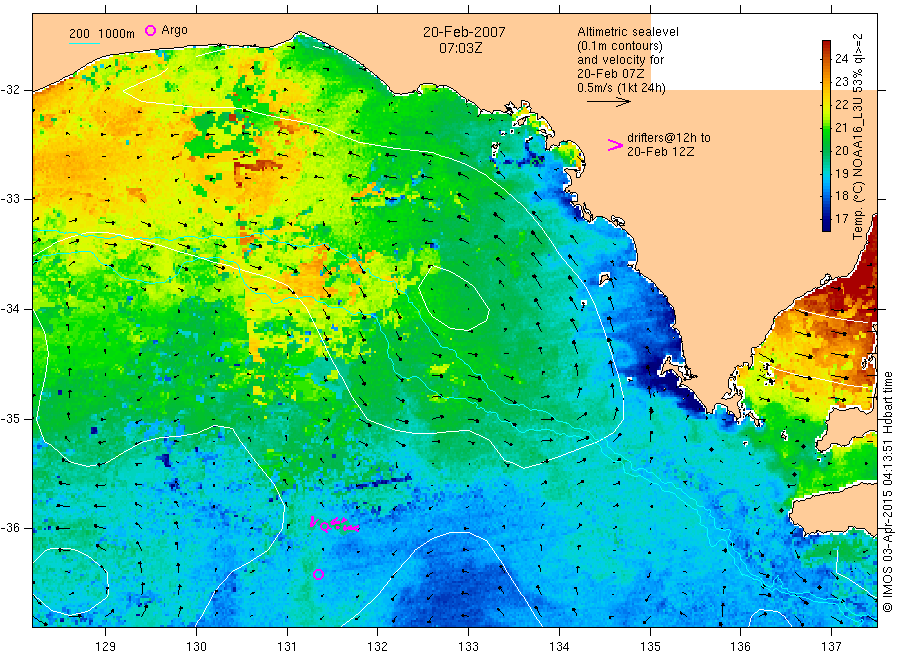Click longitude axis label '134'

[x=559, y=647]
